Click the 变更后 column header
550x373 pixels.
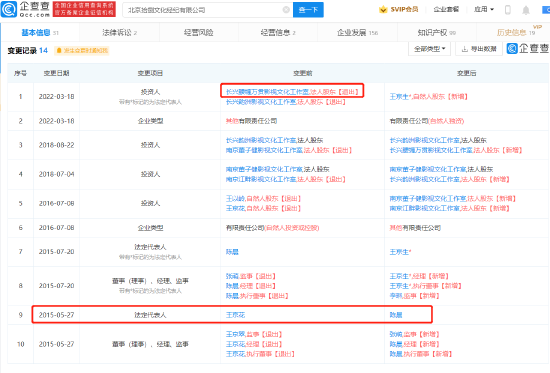(467, 73)
